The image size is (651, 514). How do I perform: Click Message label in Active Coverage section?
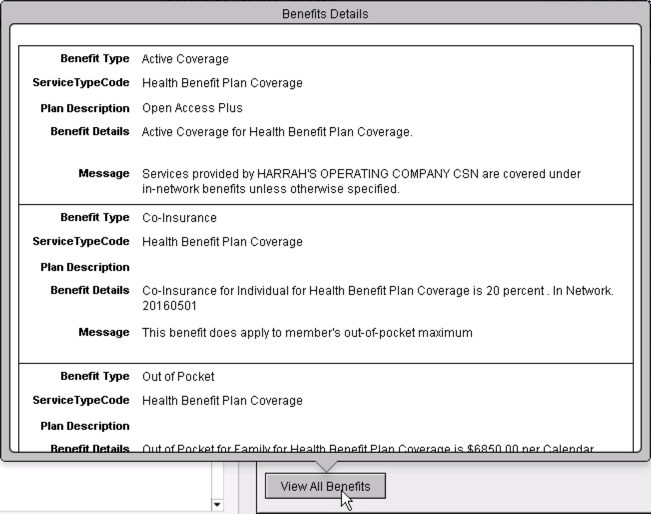[x=103, y=174]
